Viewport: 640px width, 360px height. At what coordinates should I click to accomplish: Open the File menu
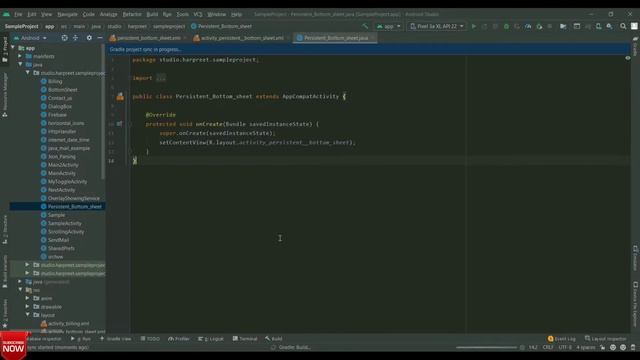18,14
